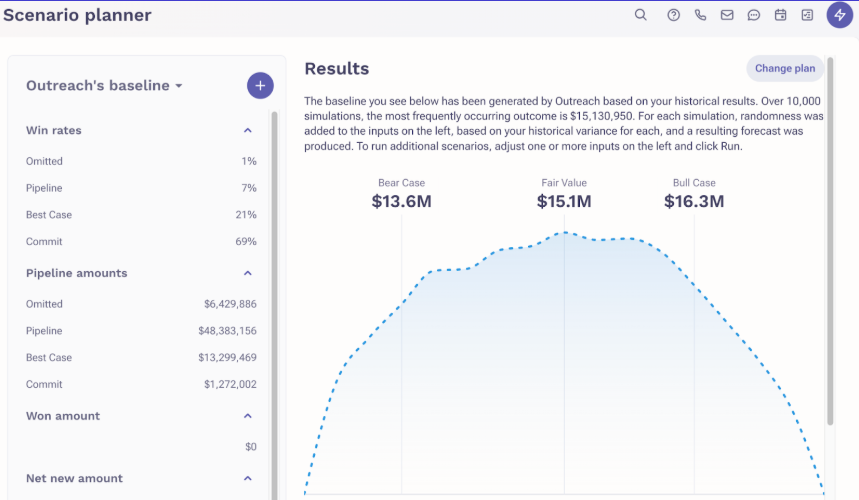Click the Pipeline amount $48,383,156
The width and height of the screenshot is (859, 500).
[227, 331]
